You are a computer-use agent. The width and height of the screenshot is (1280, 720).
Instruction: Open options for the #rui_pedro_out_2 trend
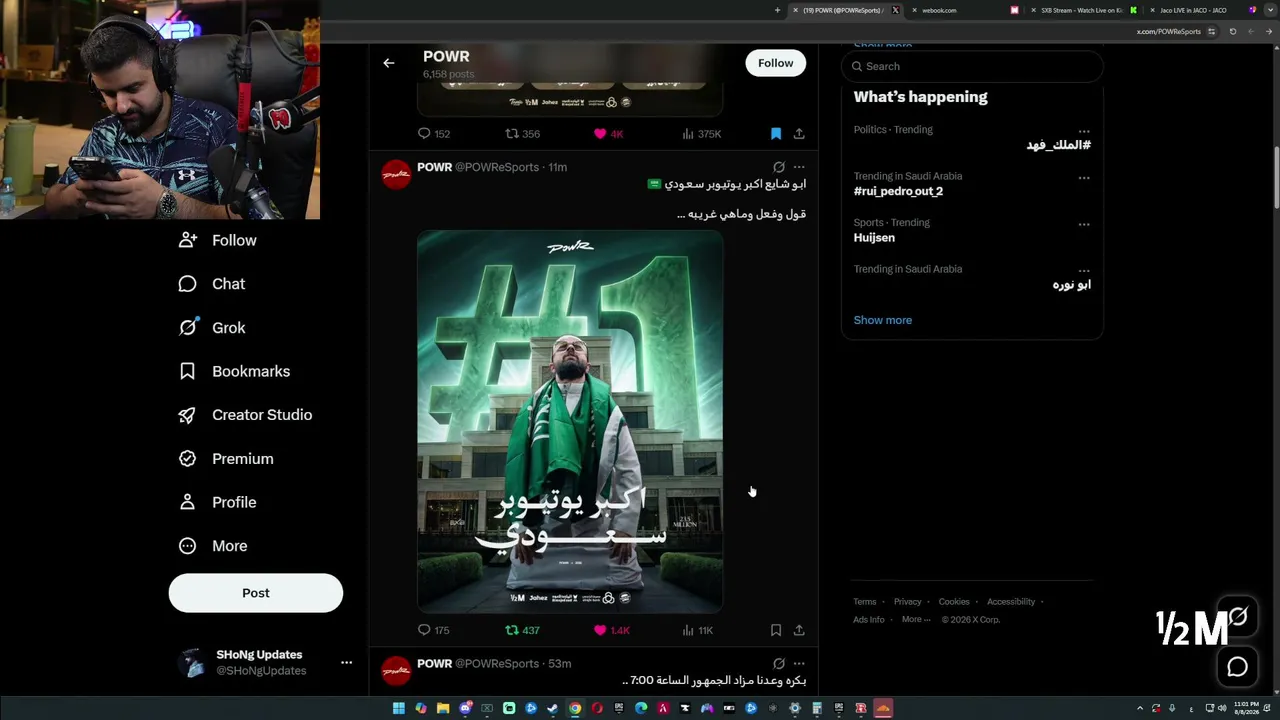1084,178
